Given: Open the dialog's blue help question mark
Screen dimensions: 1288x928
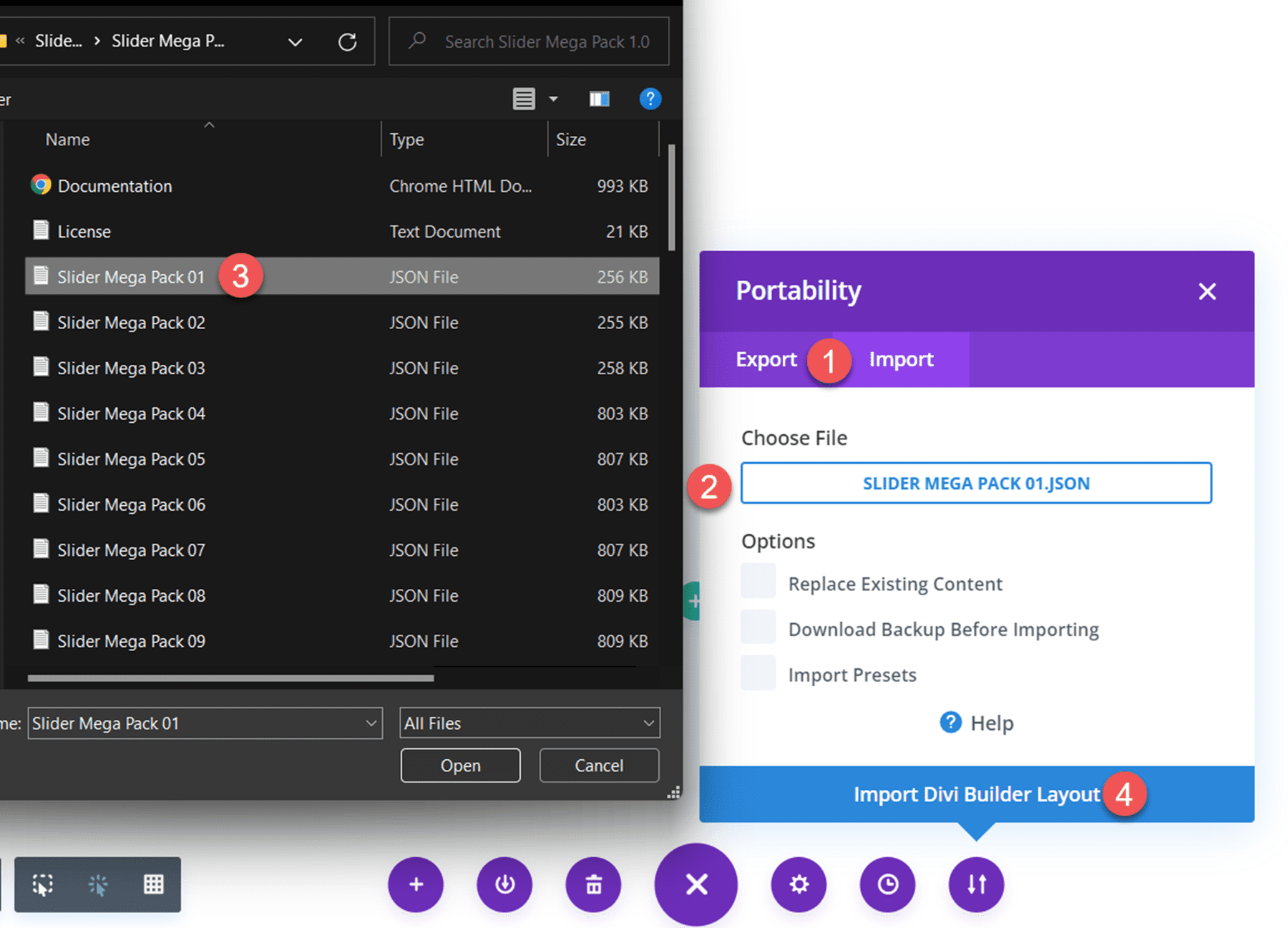Looking at the screenshot, I should click(x=950, y=723).
